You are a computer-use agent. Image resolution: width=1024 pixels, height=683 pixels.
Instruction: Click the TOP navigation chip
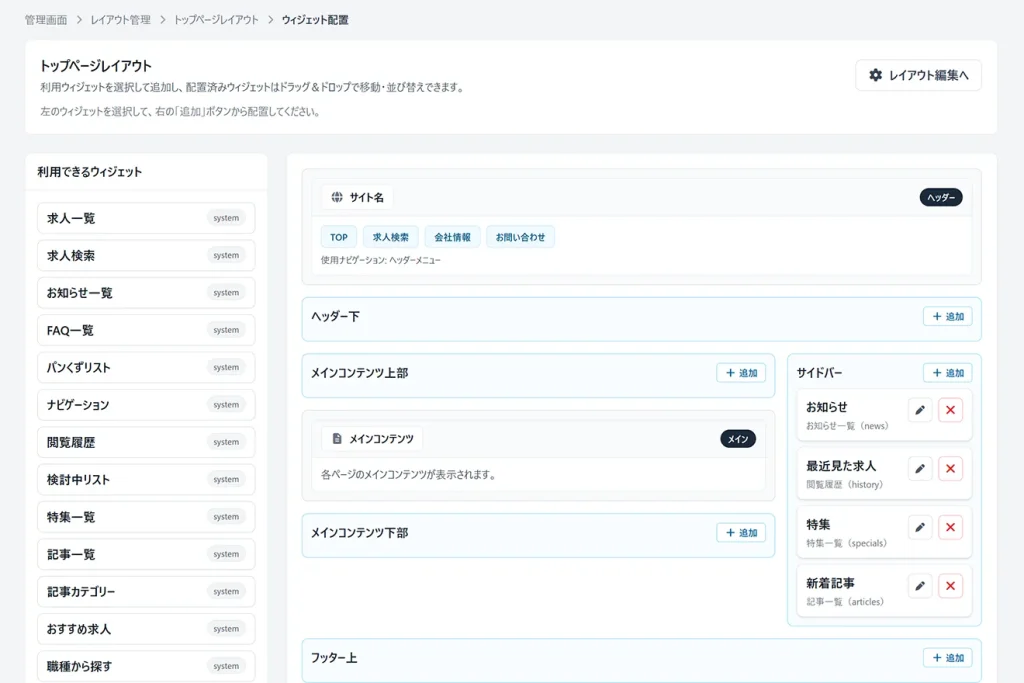pyautogui.click(x=339, y=237)
